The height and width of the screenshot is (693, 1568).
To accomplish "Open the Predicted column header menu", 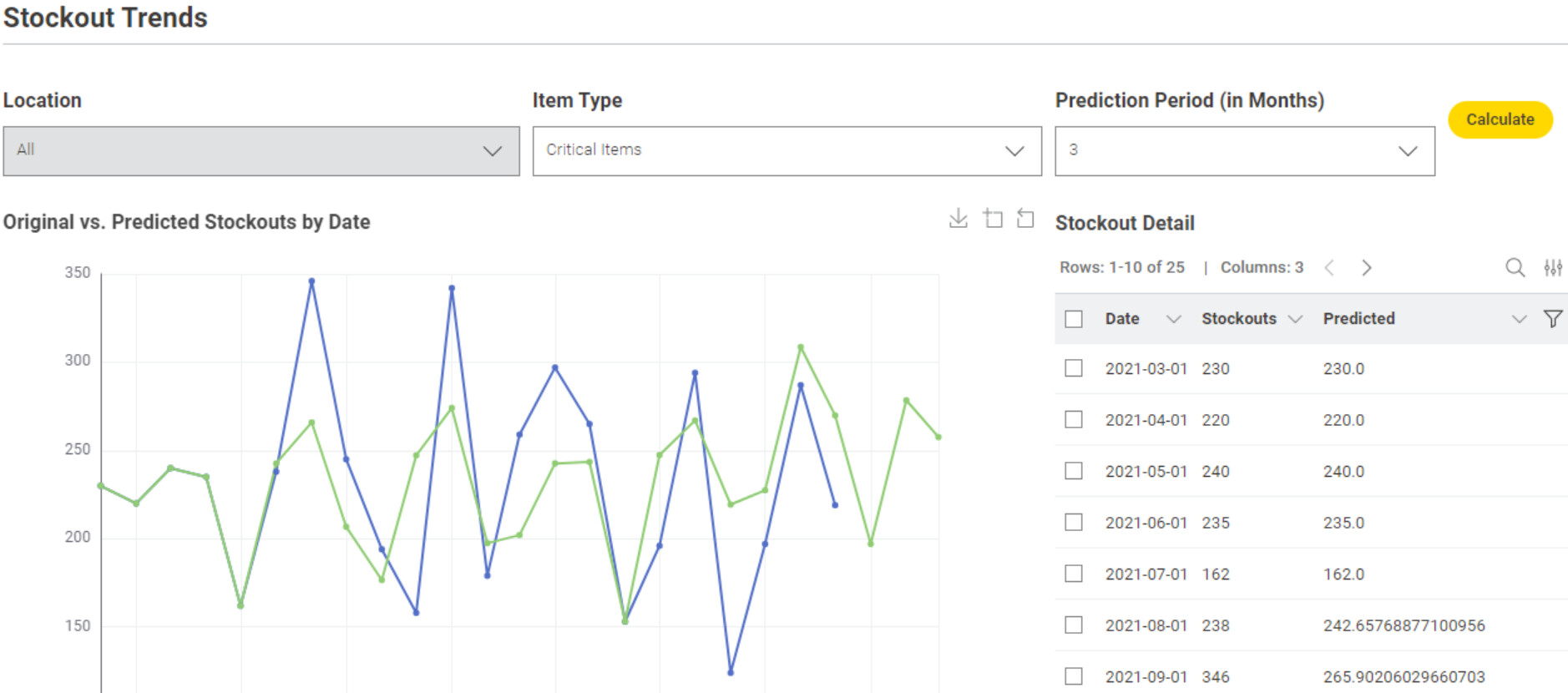I will [x=1519, y=319].
